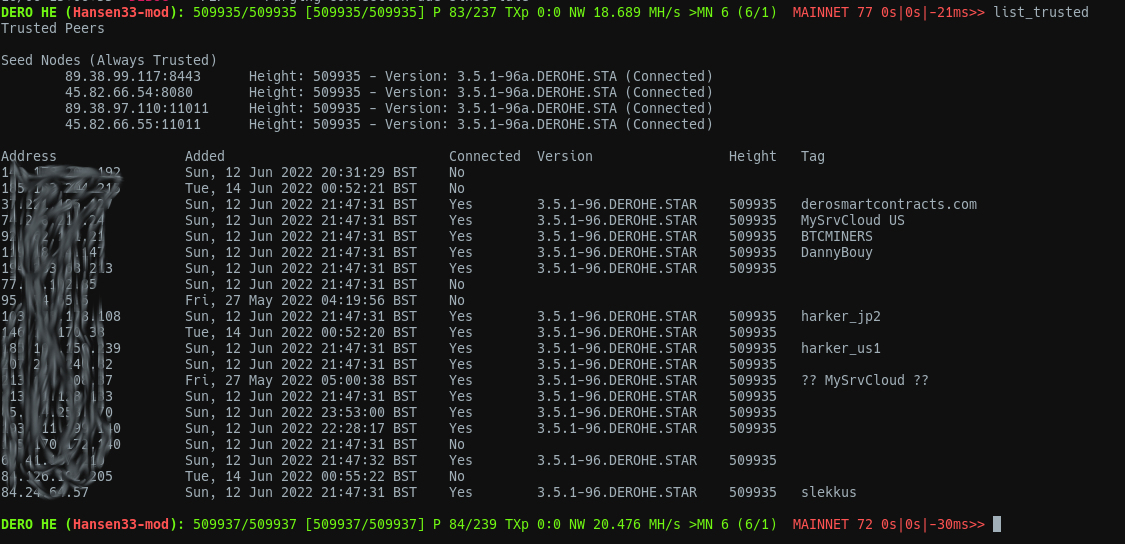The width and height of the screenshot is (1125, 544).
Task: Click the BTCMINERS peer tag
Action: click(x=836, y=236)
